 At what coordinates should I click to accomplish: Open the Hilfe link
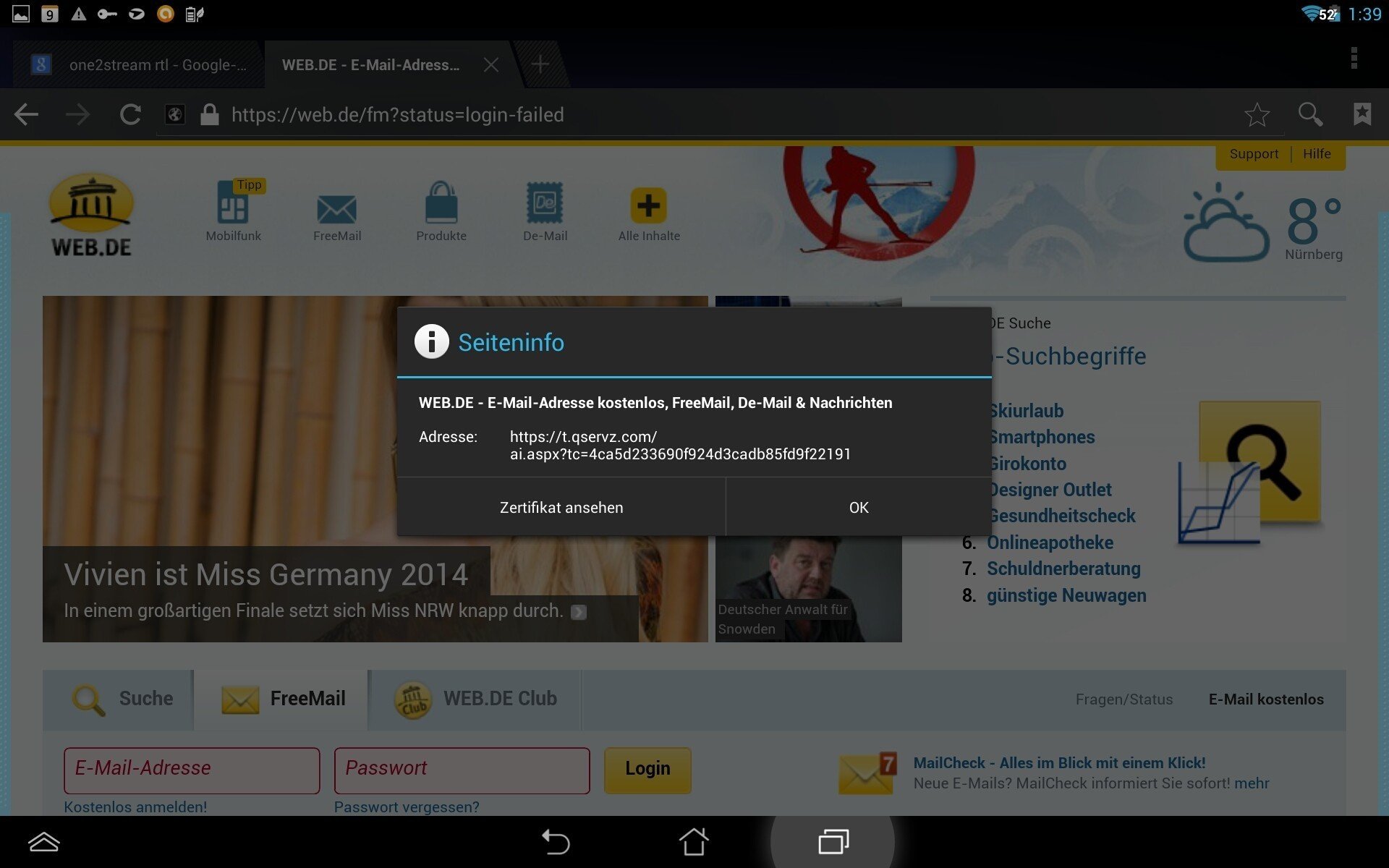pos(1317,154)
